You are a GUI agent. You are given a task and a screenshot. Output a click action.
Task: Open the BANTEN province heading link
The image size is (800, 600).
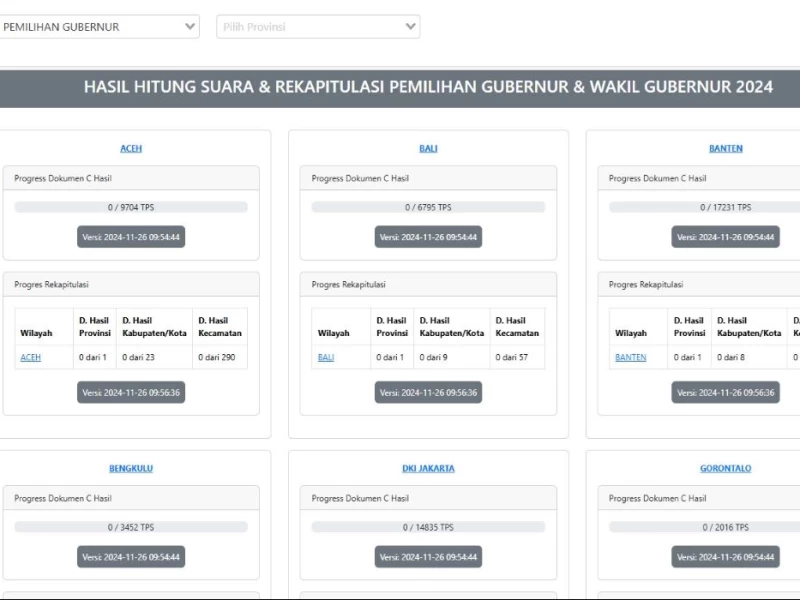[726, 148]
